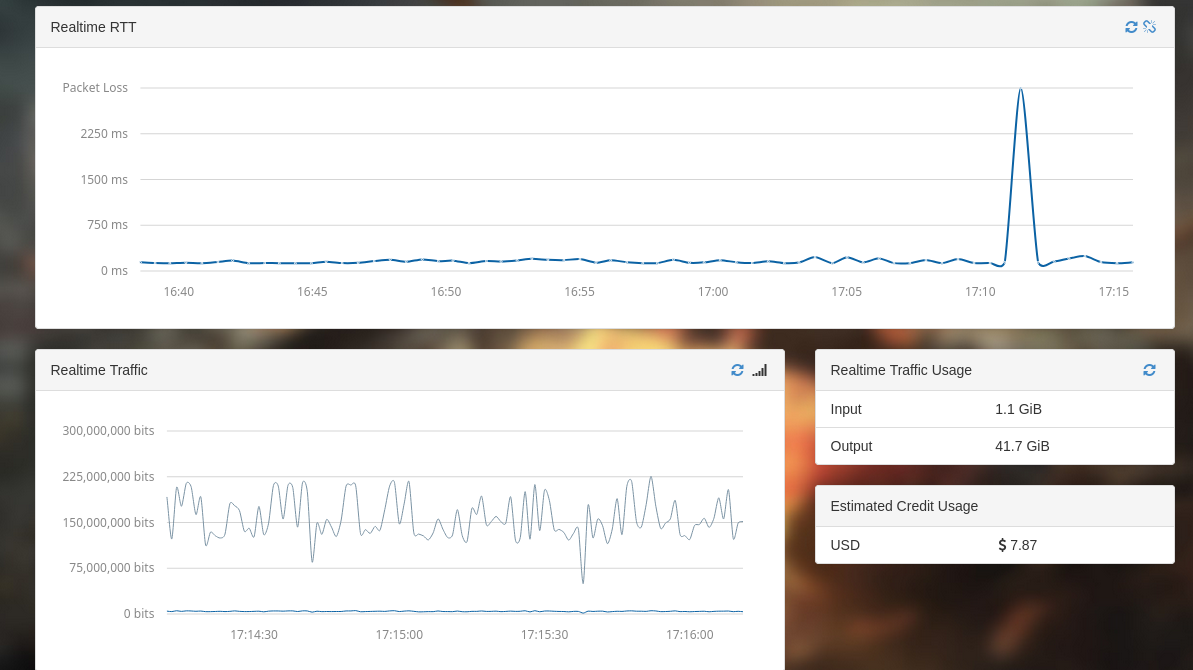Click the 300,000,000 bits axis label

(108, 431)
